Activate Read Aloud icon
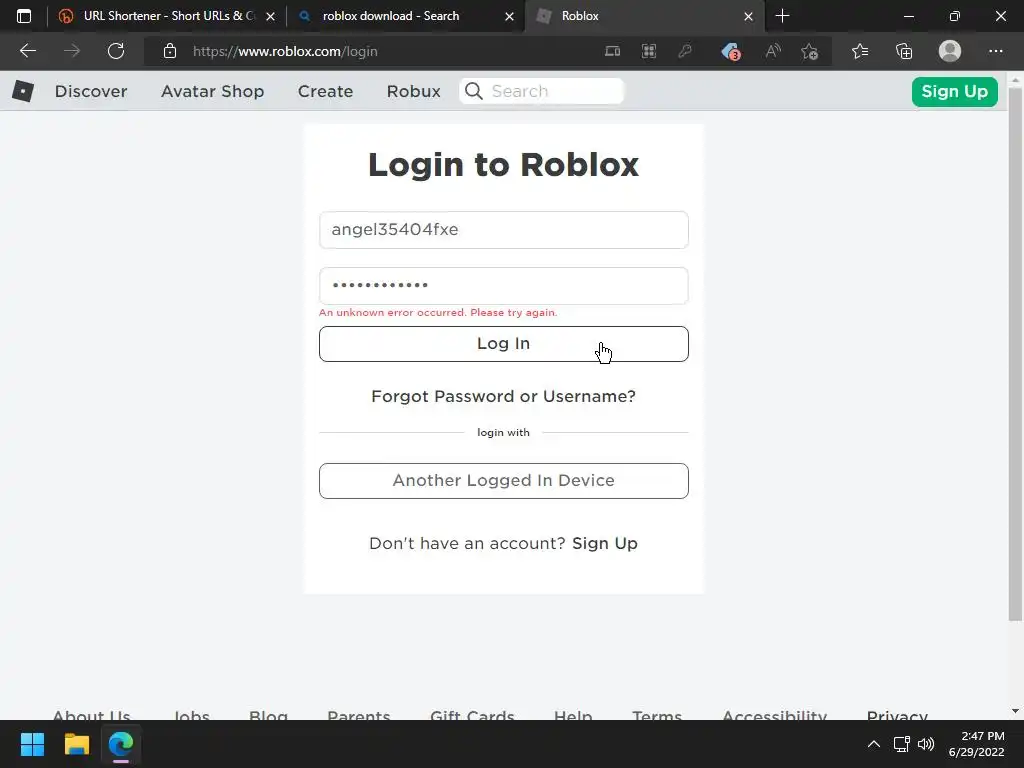This screenshot has width=1024, height=768. click(x=773, y=51)
